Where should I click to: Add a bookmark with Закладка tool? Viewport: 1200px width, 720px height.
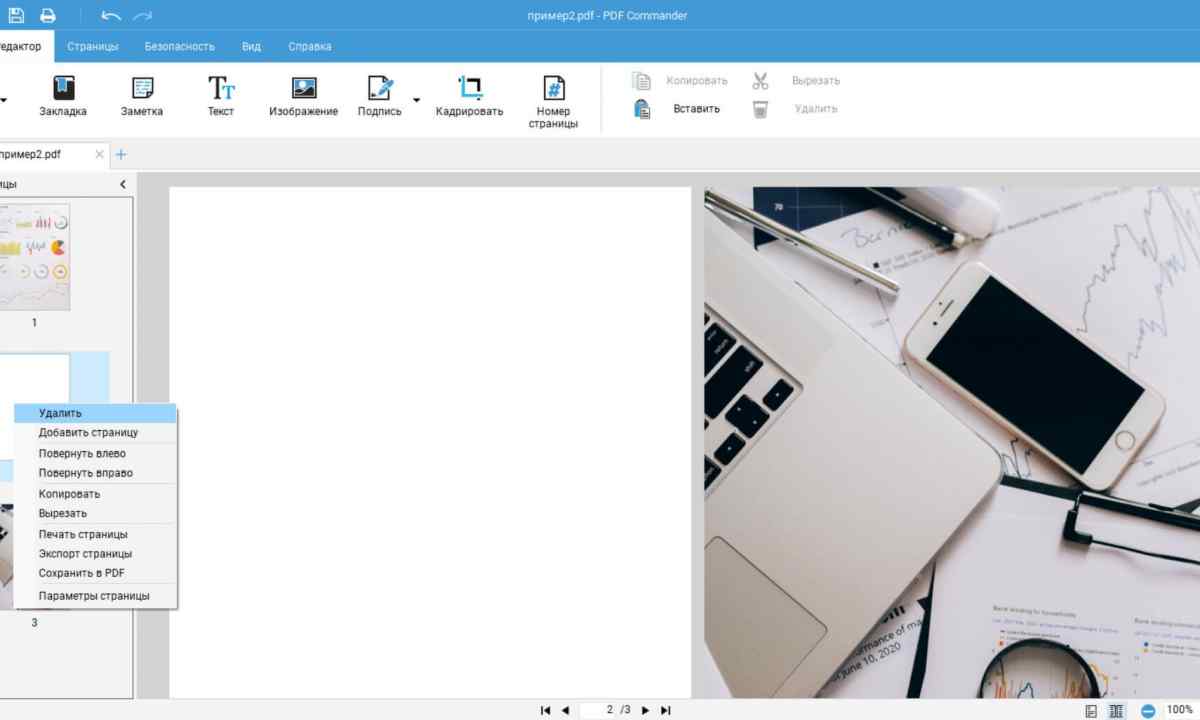[63, 96]
